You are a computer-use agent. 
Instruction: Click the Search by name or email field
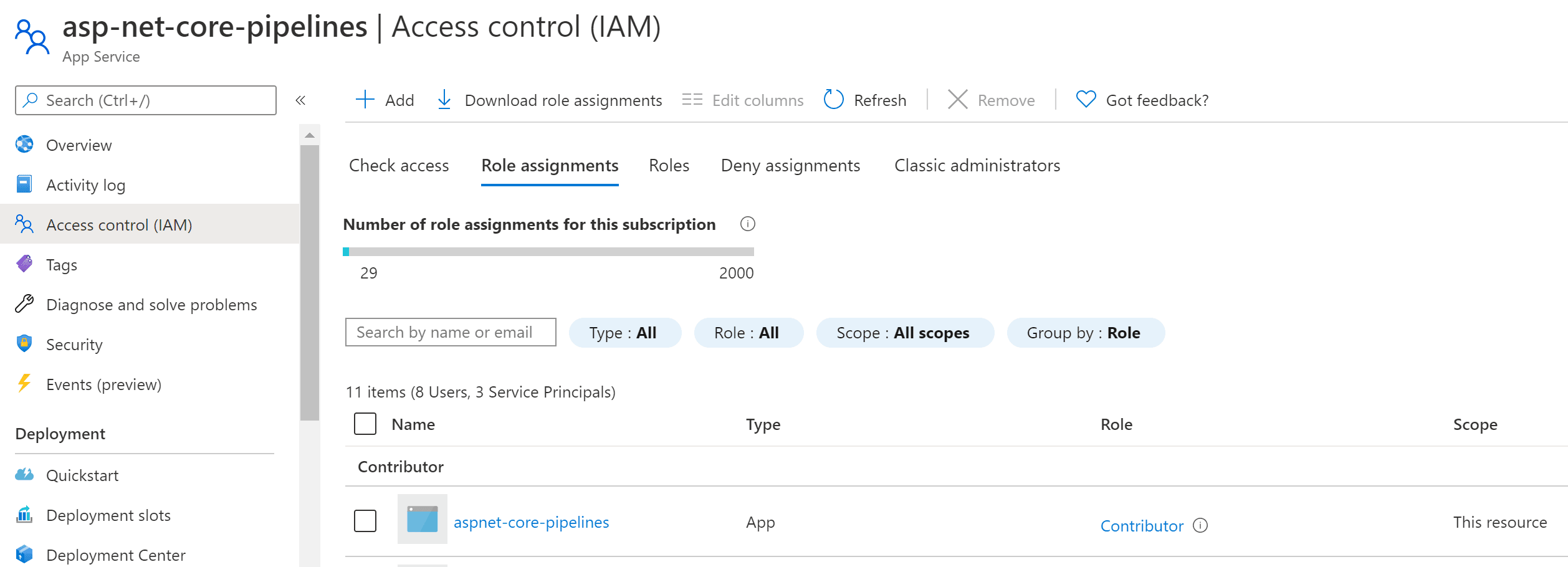click(x=451, y=332)
